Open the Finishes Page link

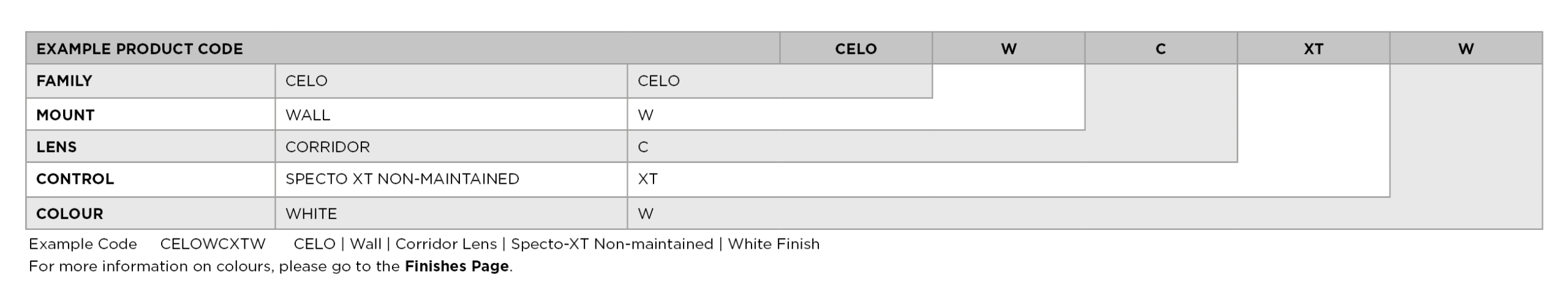tap(456, 266)
